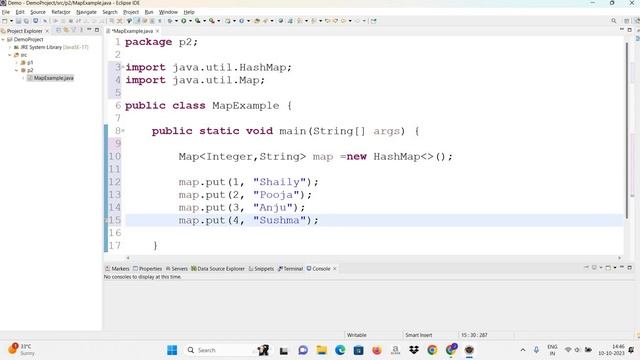Click the cursor position 15 : 30 status
The image size is (640, 360).
coord(473,335)
